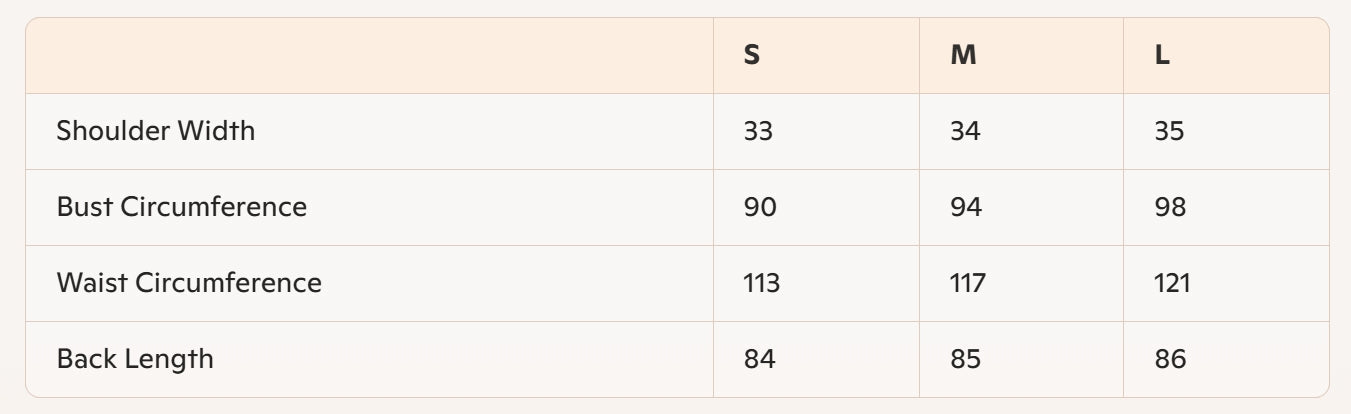Click bust circumference value 98
The height and width of the screenshot is (414, 1351).
[x=1170, y=207]
